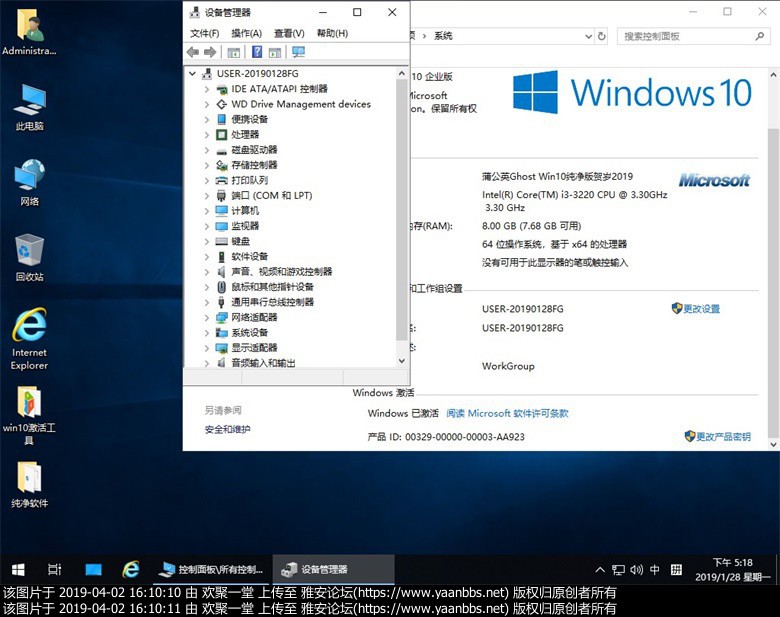780x617 pixels.
Task: Click the taskbar clock showing 下午 5:18
Action: (732, 570)
